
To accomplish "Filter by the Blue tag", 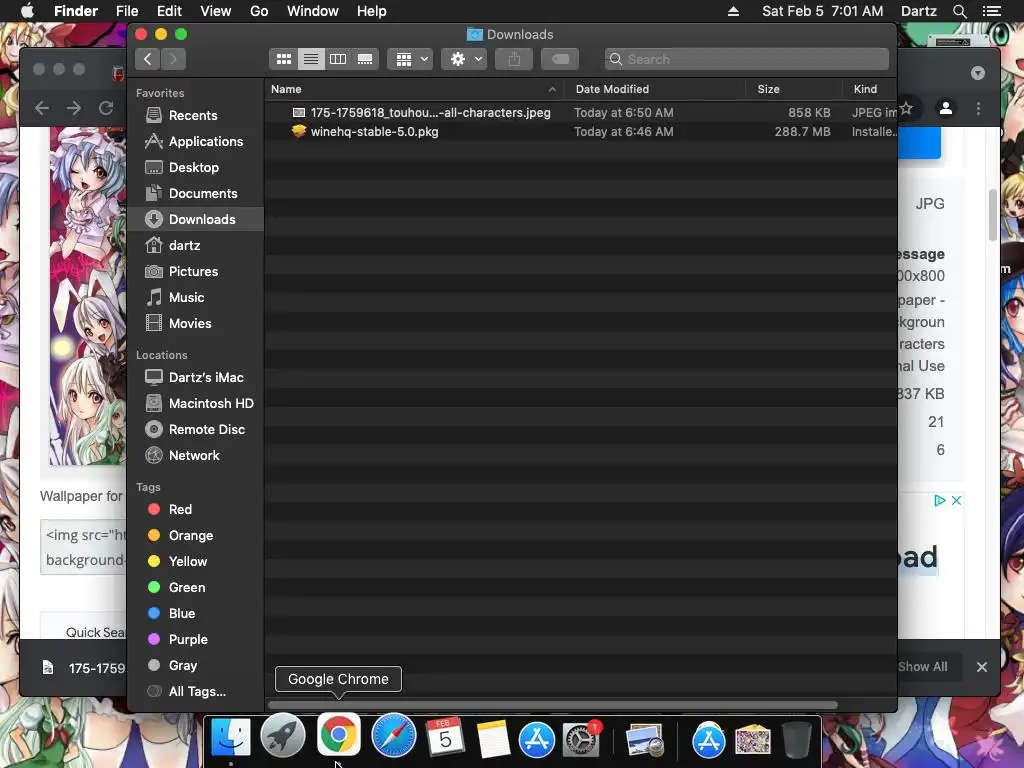I will (196, 614).
